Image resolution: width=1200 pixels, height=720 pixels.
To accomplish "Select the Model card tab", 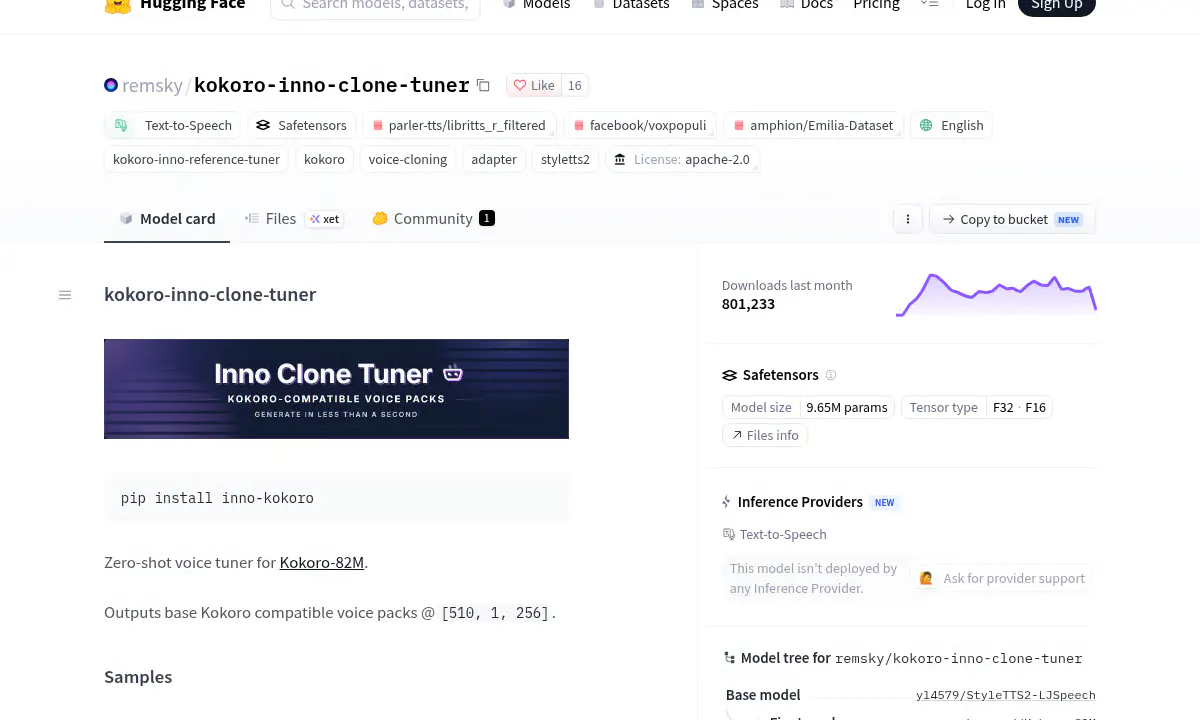I will pyautogui.click(x=167, y=219).
